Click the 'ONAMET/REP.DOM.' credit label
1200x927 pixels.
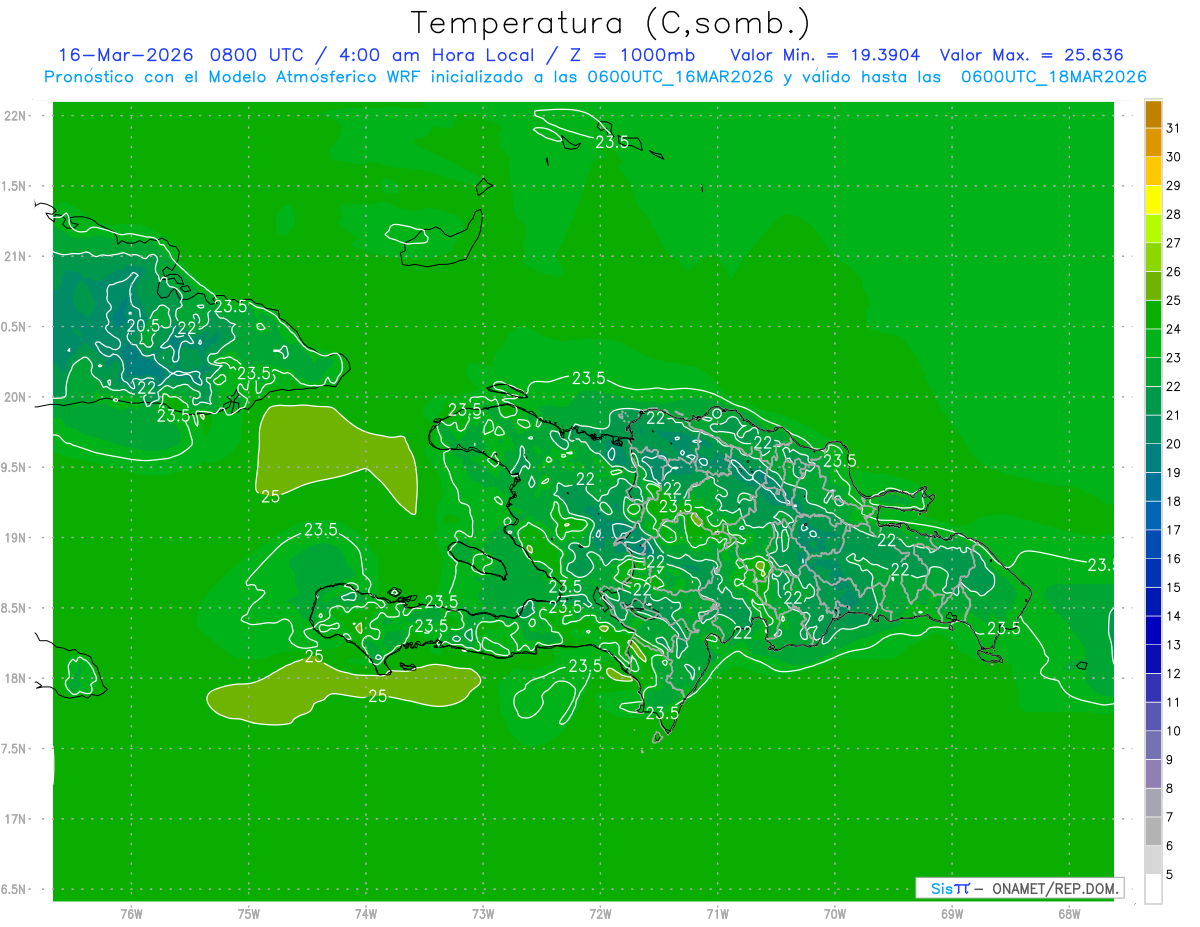(x=1053, y=888)
